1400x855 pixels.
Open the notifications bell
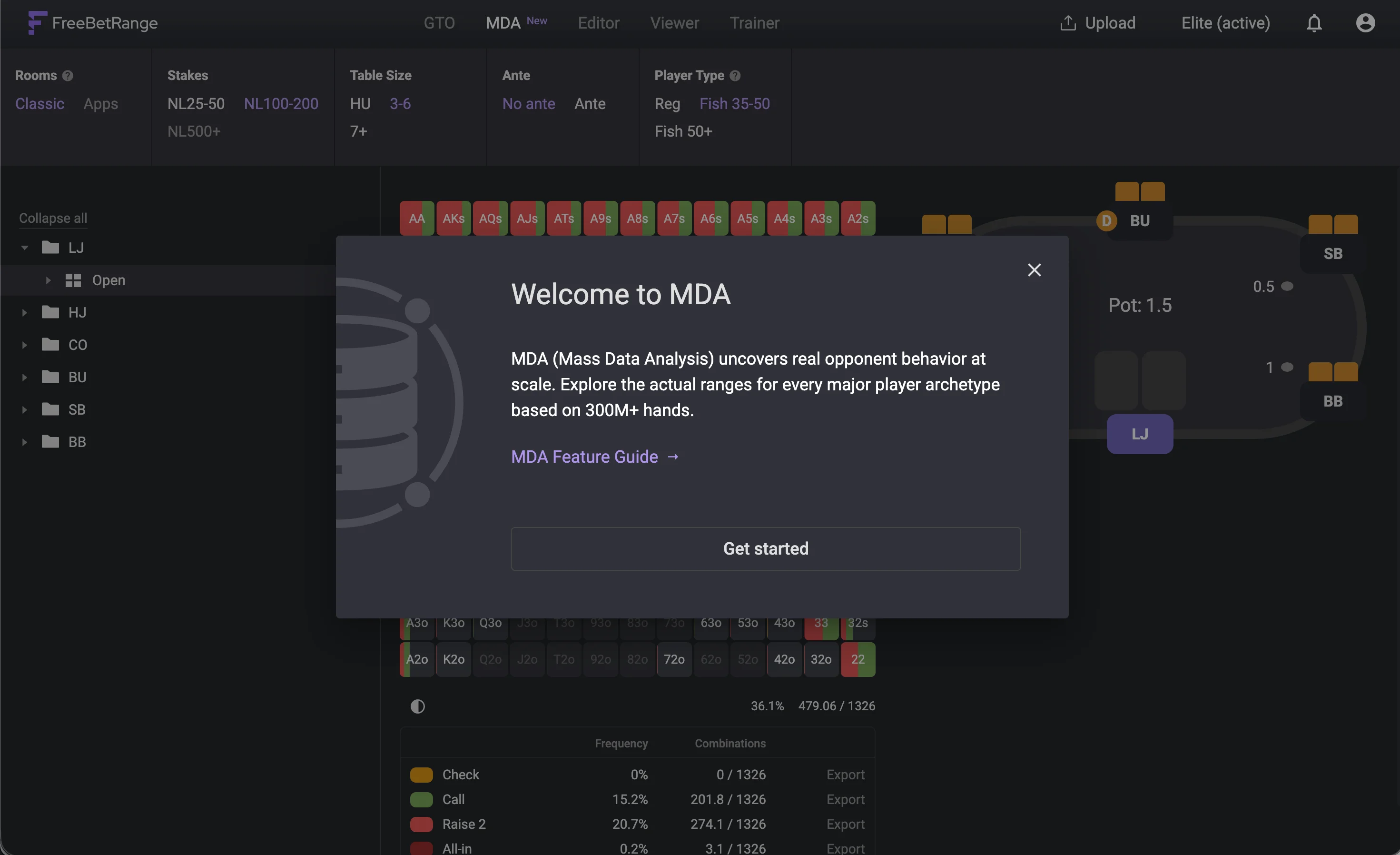point(1314,23)
